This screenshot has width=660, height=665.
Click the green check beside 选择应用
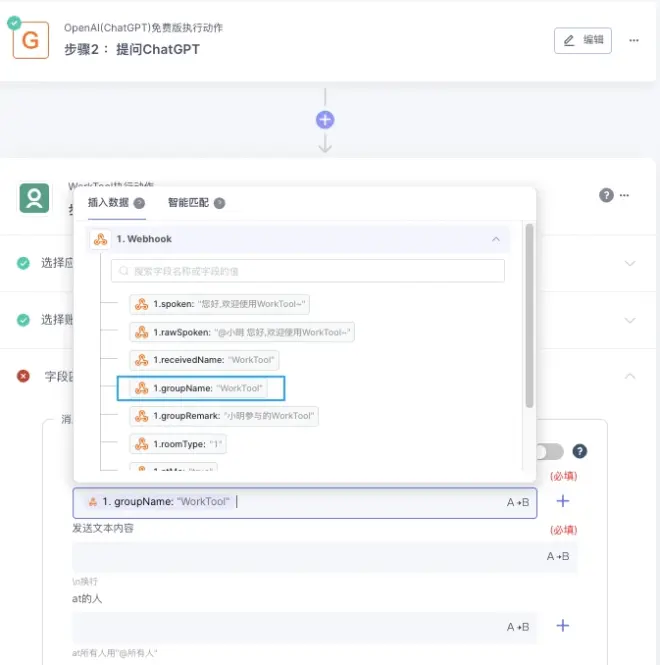pyautogui.click(x=23, y=263)
